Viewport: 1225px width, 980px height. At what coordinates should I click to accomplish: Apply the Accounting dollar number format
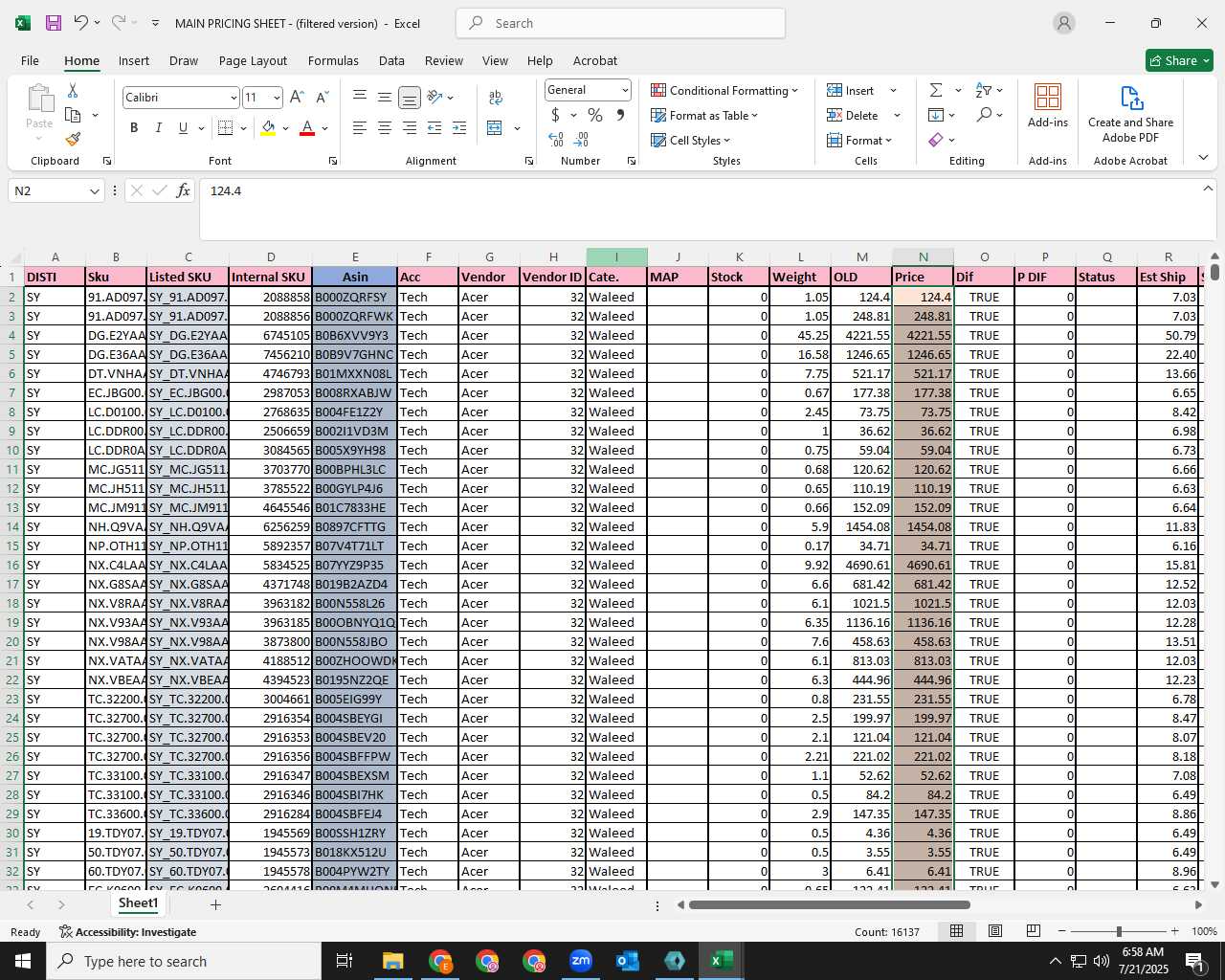(555, 115)
